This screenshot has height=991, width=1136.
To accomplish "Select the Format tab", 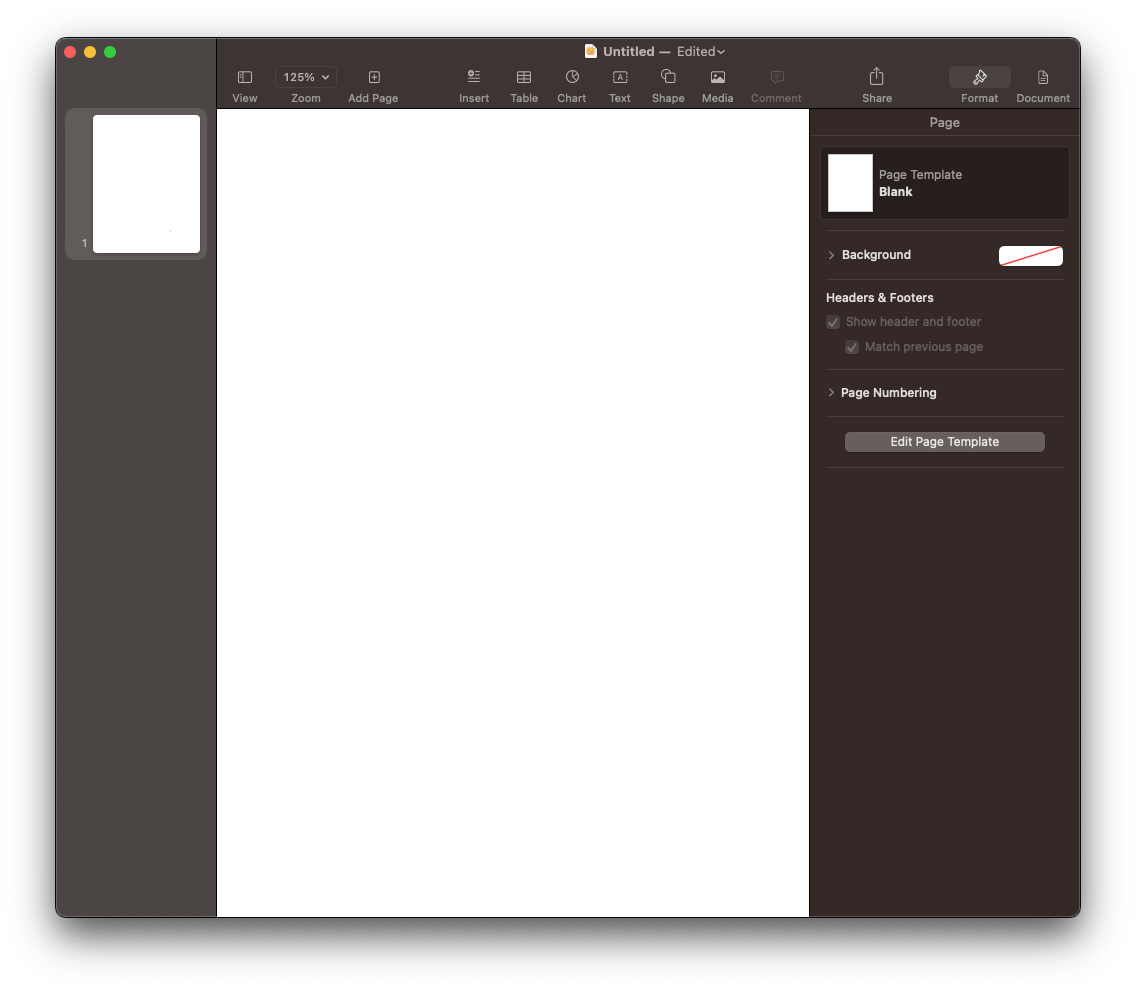I will (979, 84).
